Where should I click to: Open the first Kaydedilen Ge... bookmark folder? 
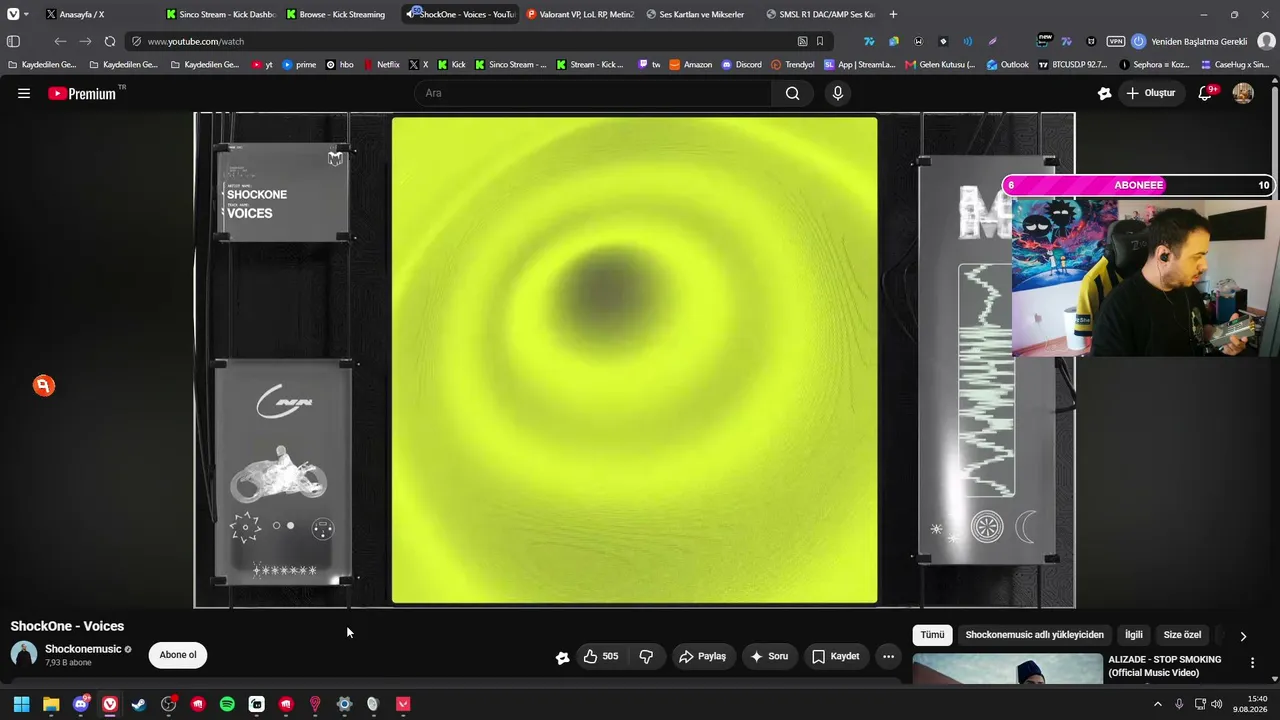coord(42,65)
